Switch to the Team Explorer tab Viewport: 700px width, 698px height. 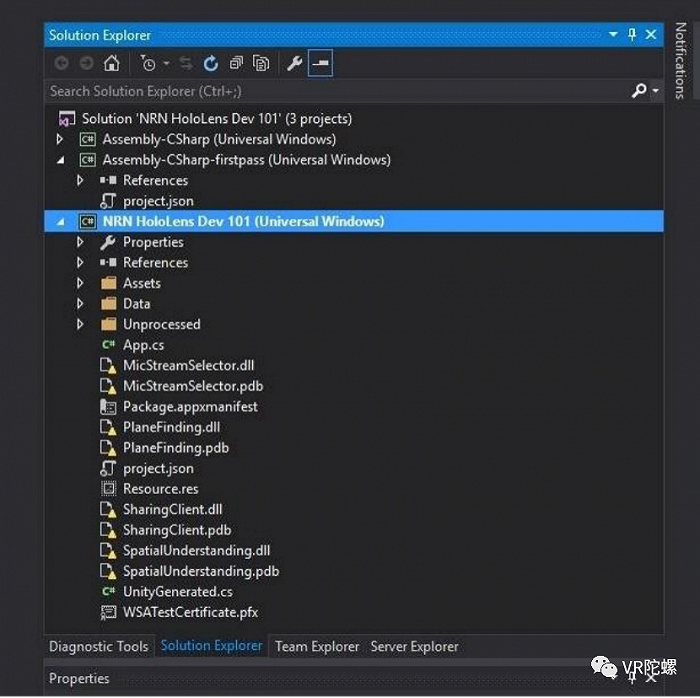[317, 647]
